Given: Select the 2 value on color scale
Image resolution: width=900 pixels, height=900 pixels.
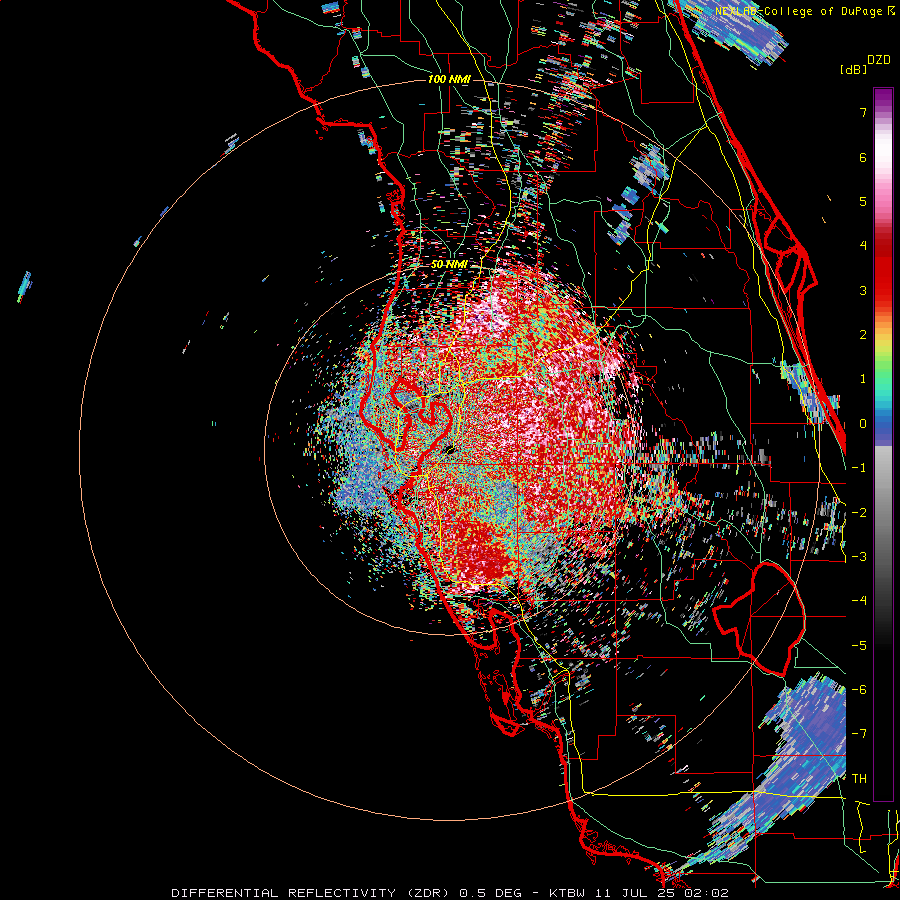Looking at the screenshot, I should point(863,335).
